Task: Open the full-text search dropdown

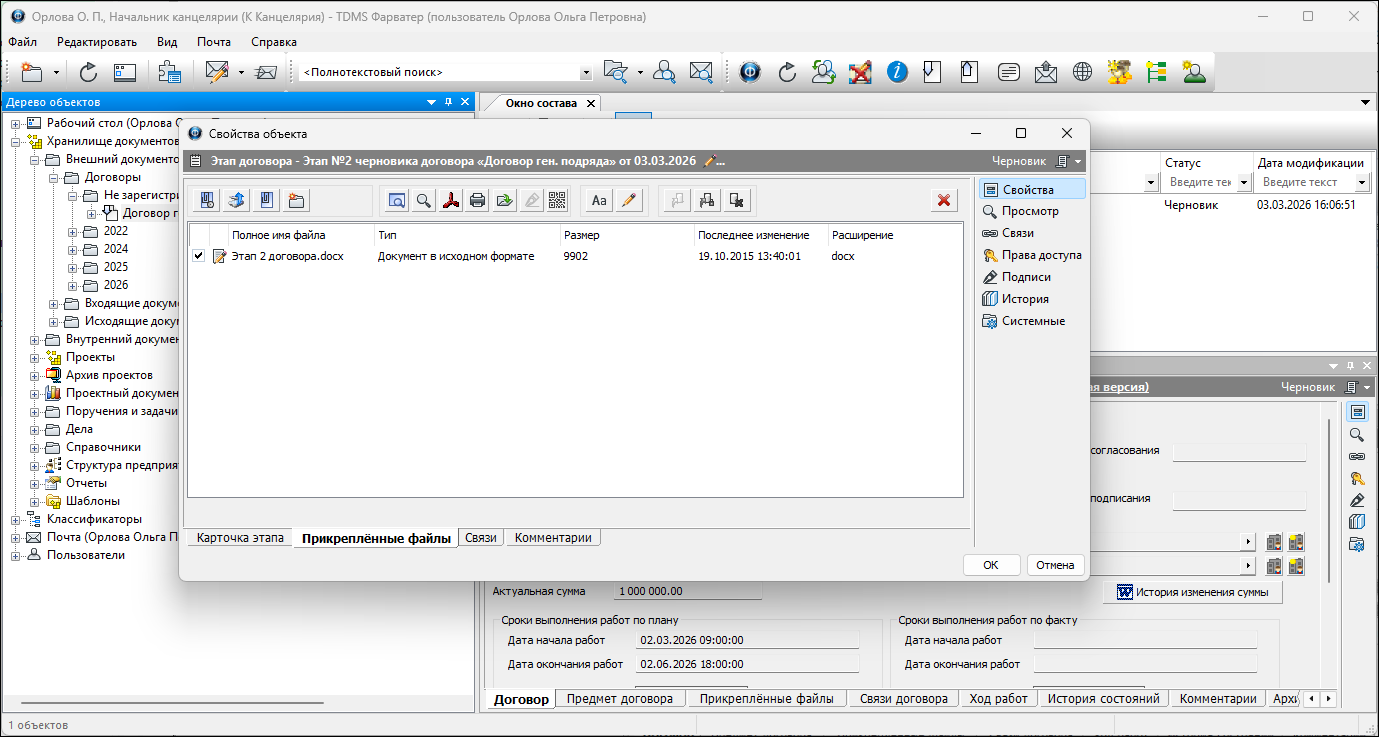Action: tap(586, 73)
